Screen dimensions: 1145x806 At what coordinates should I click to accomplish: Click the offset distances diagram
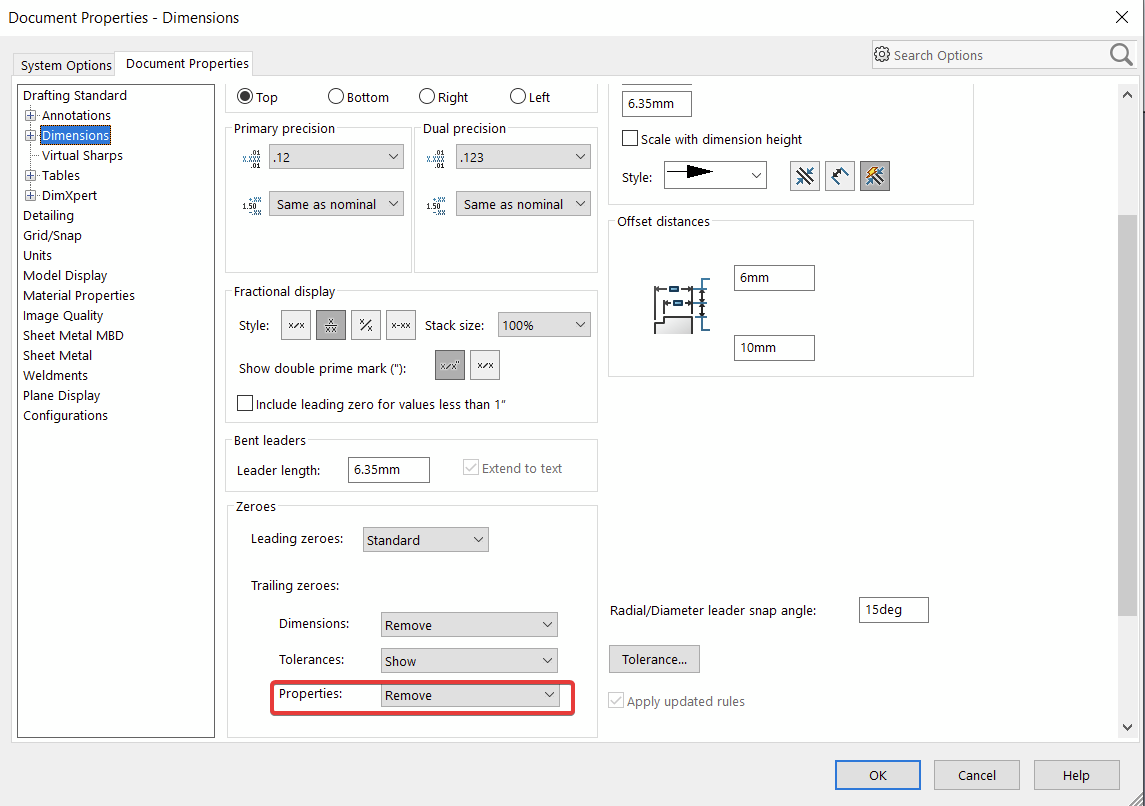pyautogui.click(x=682, y=305)
